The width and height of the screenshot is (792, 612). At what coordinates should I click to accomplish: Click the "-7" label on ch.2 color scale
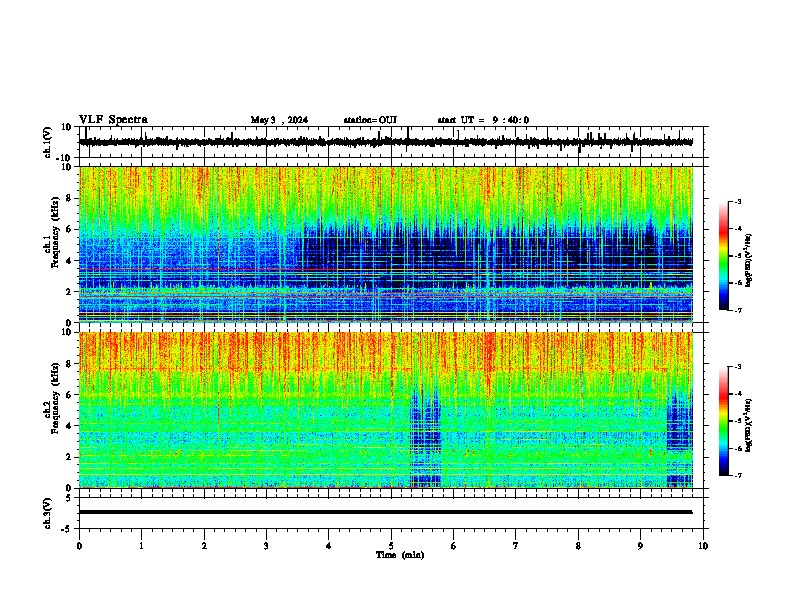tap(737, 475)
